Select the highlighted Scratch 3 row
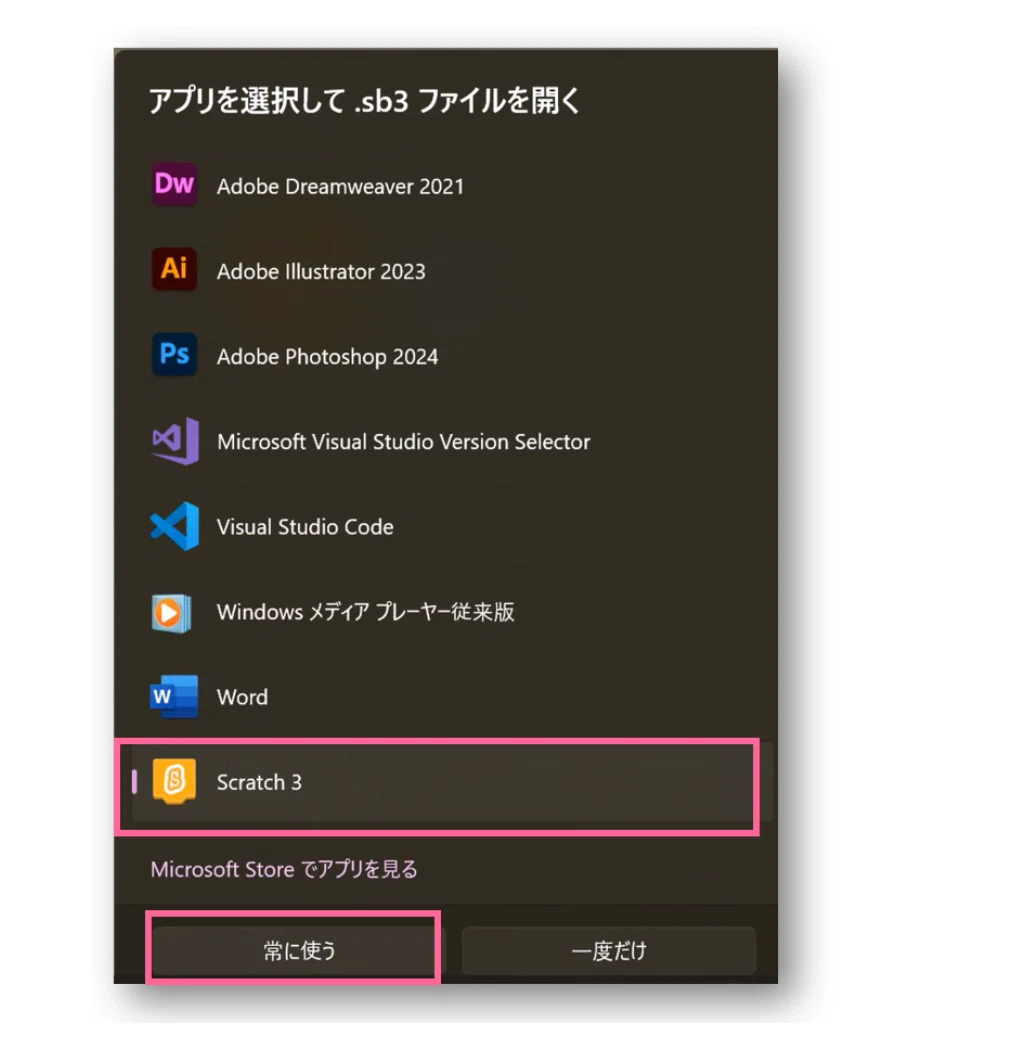Image resolution: width=1013 pixels, height=1037 pixels. pyautogui.click(x=437, y=784)
